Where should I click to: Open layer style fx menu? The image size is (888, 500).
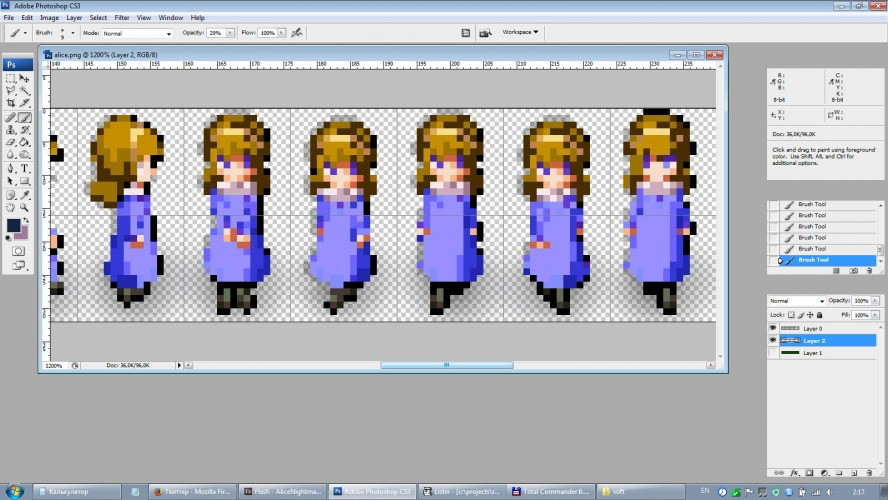click(795, 473)
